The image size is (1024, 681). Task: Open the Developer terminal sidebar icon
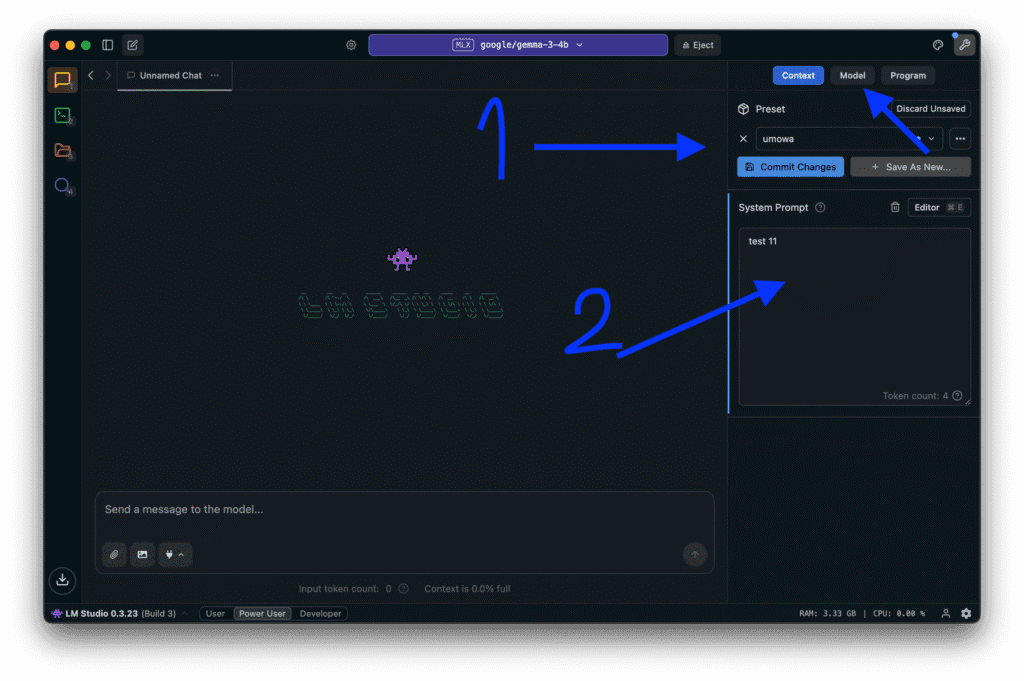(62, 116)
